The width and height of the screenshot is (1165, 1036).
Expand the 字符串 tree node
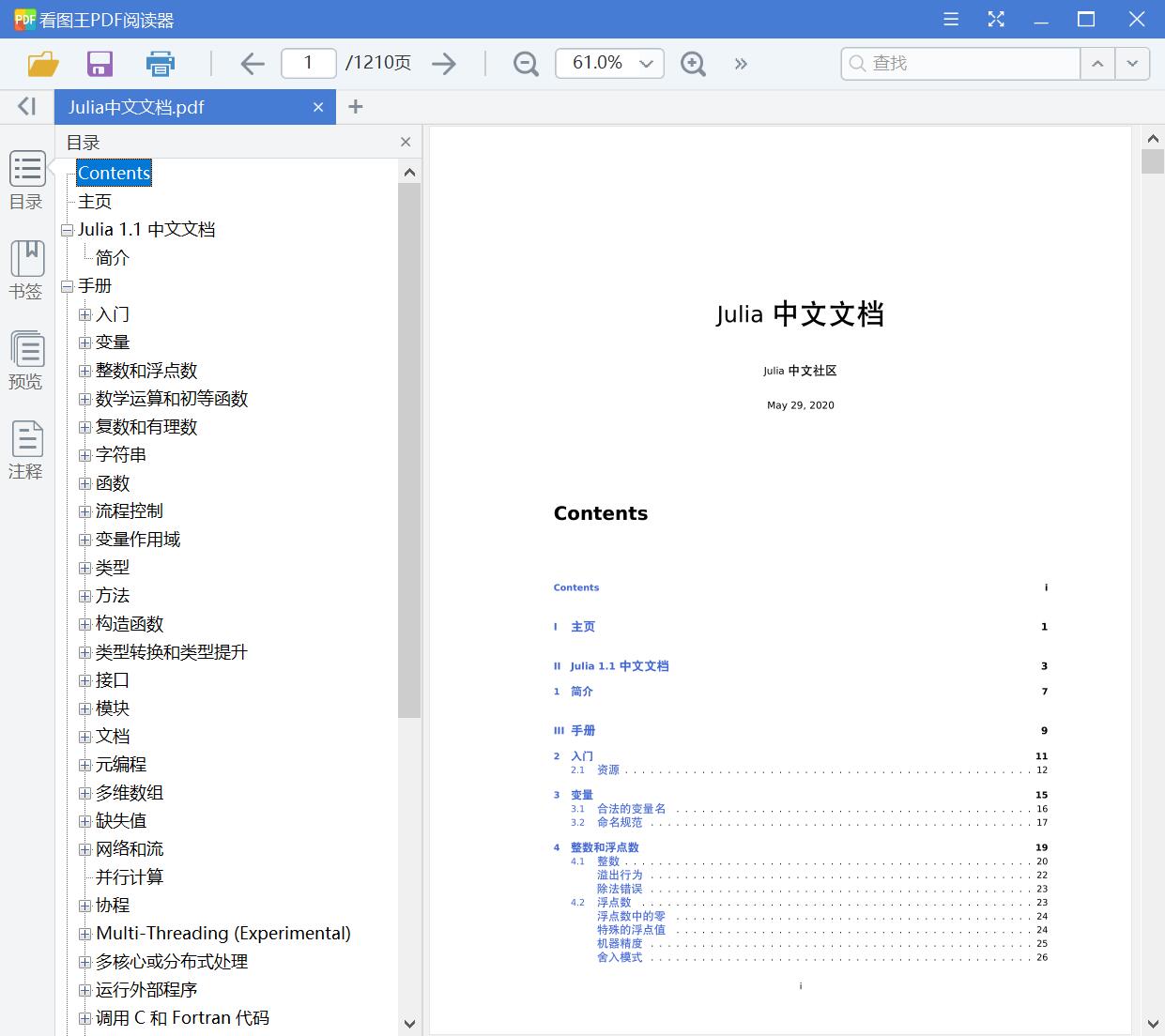tap(84, 455)
